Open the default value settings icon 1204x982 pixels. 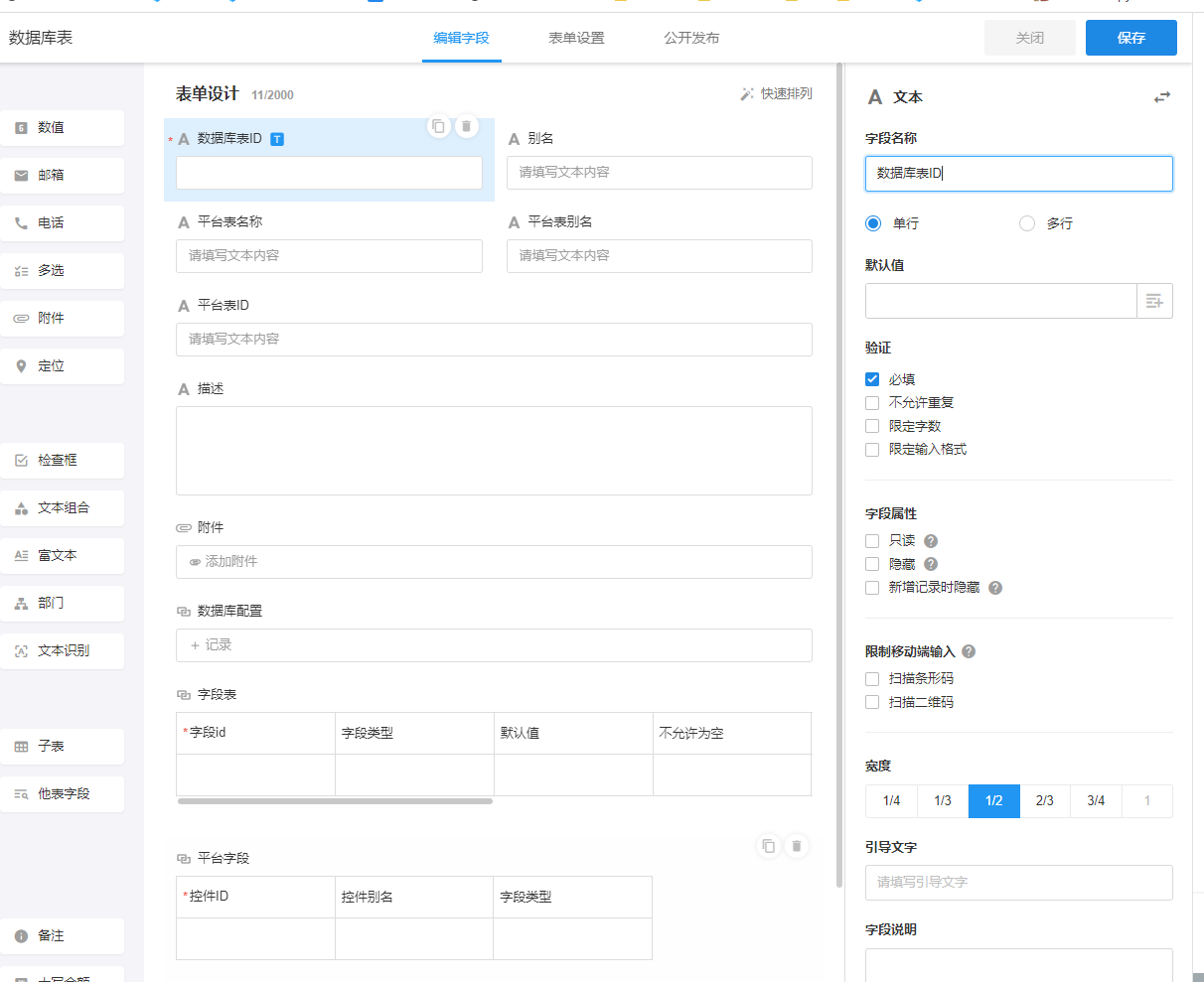coord(1154,301)
